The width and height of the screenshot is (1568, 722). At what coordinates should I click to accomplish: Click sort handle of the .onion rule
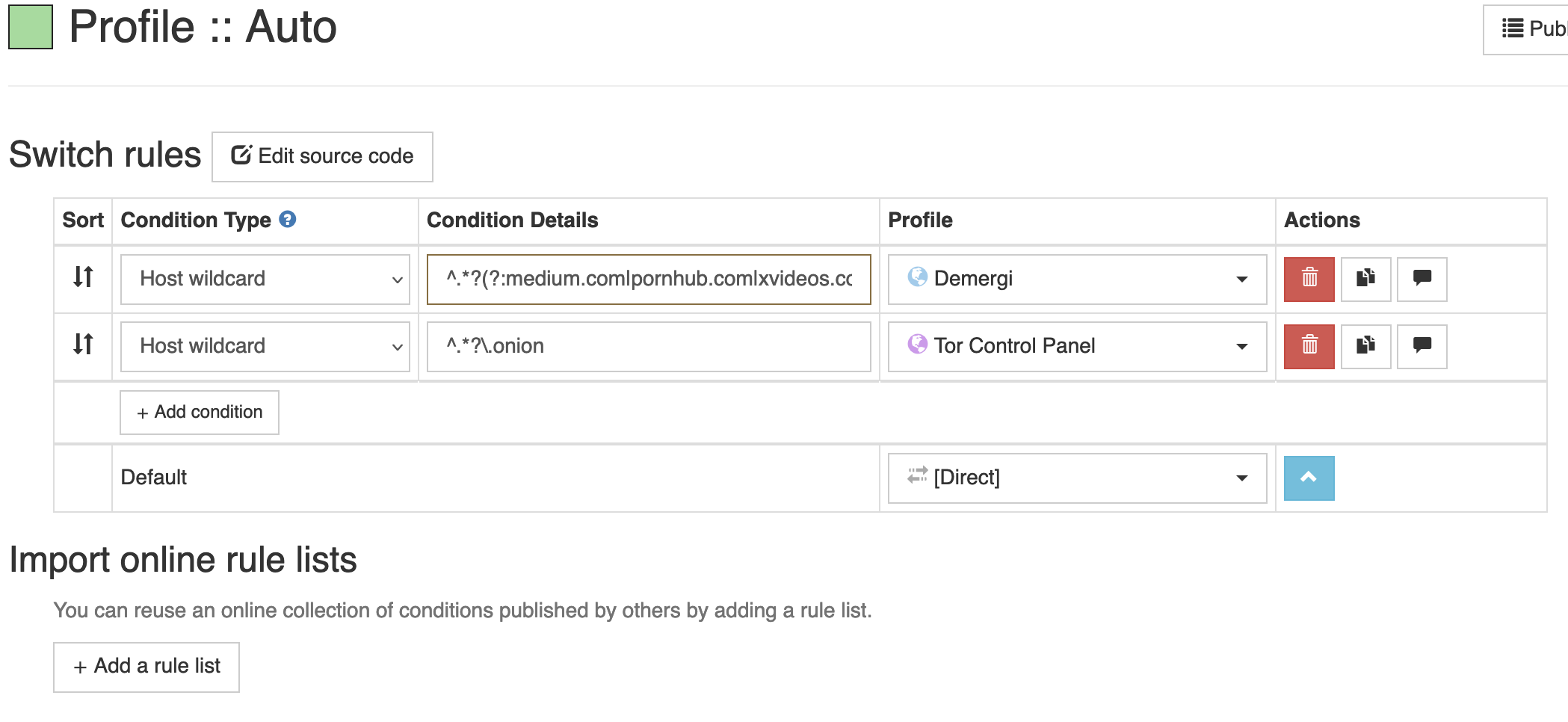tap(83, 345)
